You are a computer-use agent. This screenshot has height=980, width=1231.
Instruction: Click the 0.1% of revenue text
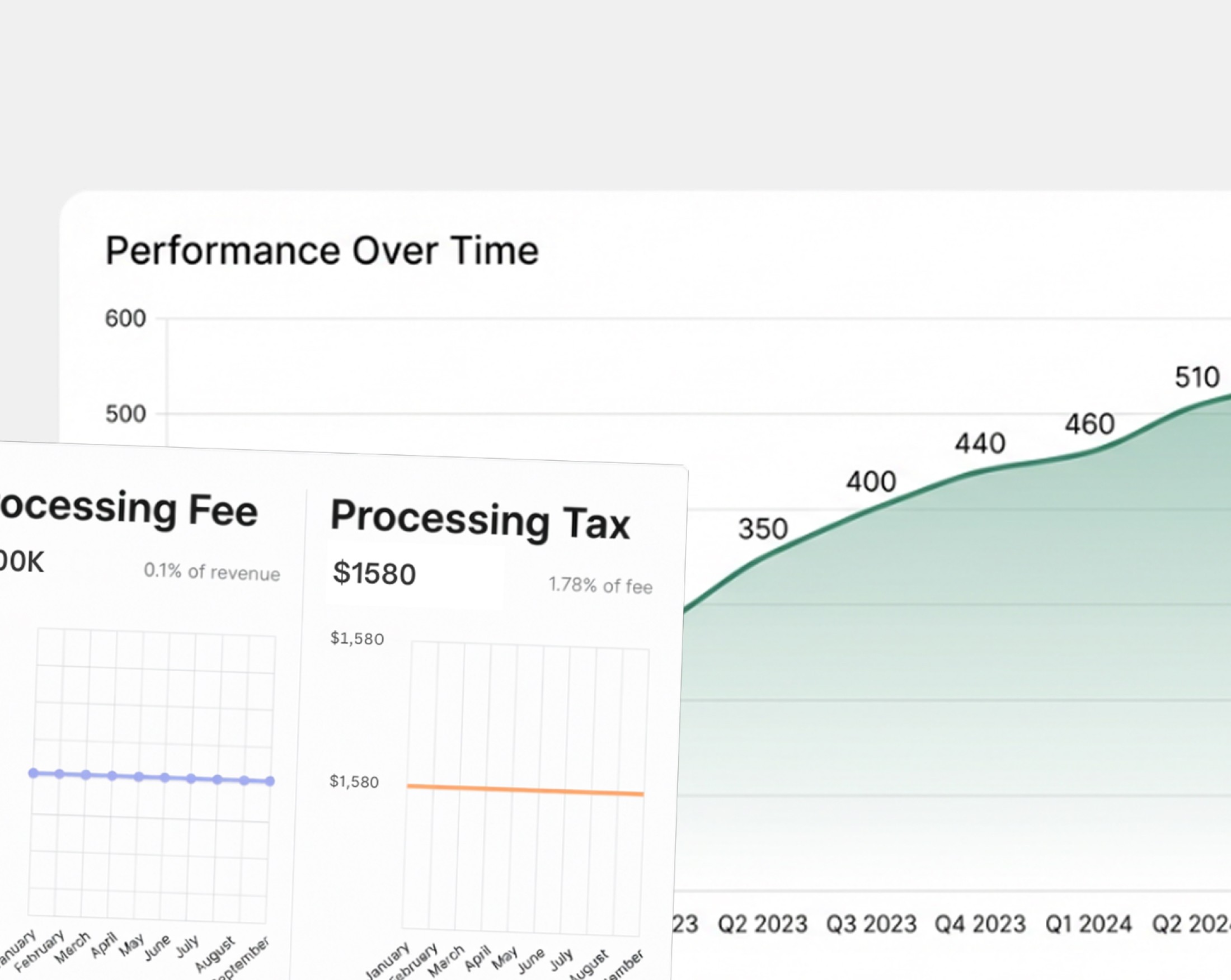coord(212,572)
